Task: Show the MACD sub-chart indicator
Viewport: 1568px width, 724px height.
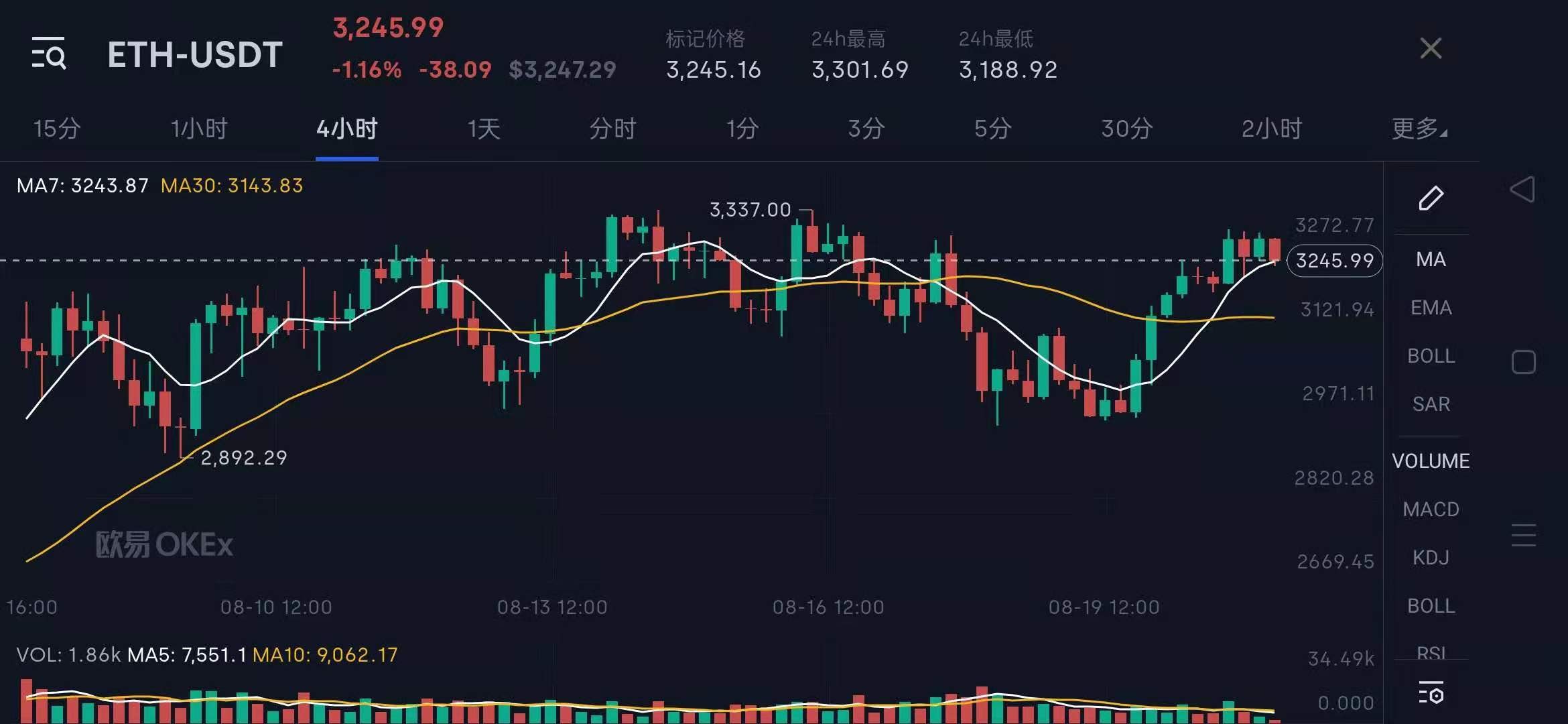Action: [x=1431, y=509]
